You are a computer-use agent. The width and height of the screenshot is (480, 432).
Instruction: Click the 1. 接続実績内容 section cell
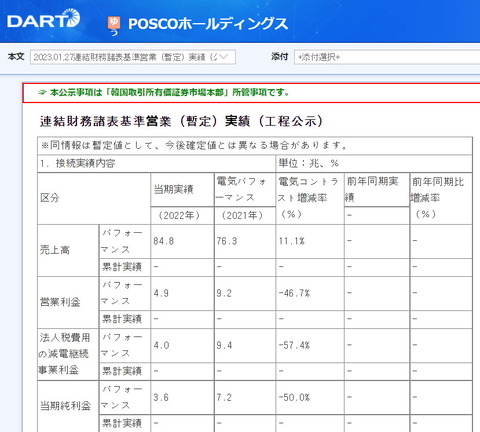pyautogui.click(x=156, y=163)
